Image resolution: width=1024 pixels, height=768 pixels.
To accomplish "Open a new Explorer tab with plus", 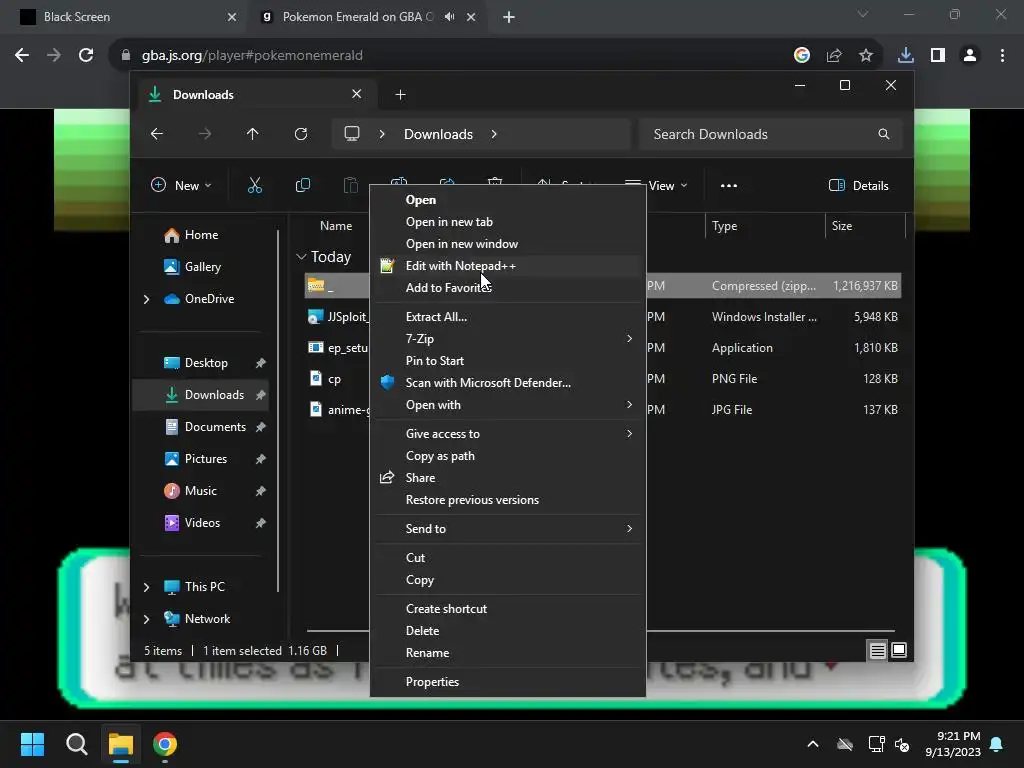I will [400, 95].
